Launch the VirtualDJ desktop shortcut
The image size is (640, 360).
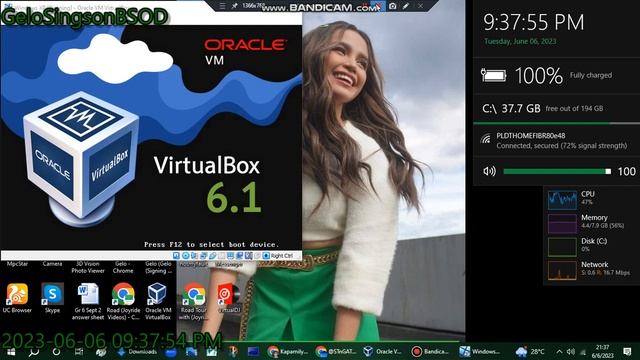[x=228, y=298]
